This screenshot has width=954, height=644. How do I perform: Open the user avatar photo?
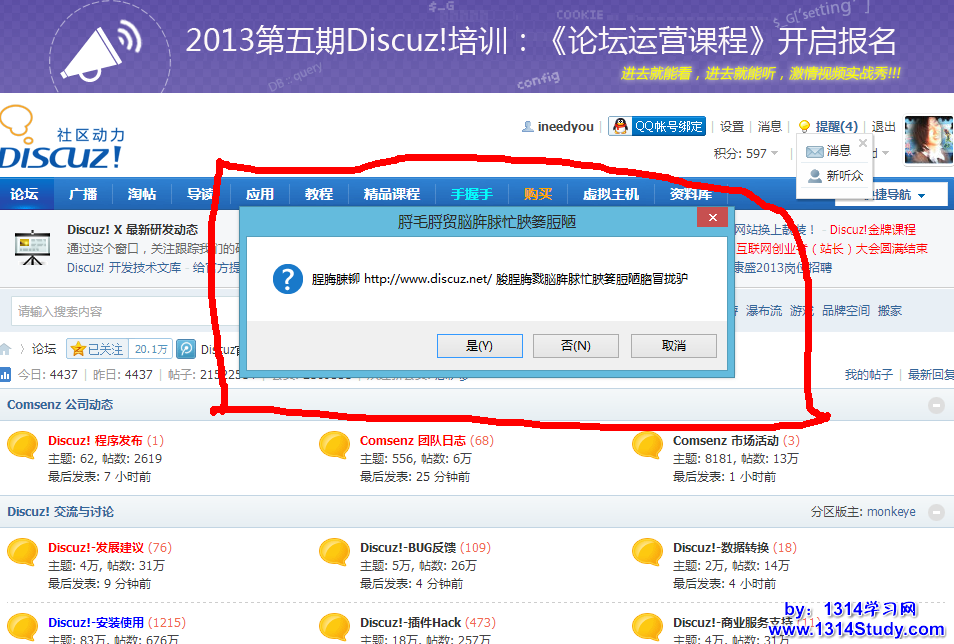pos(928,140)
